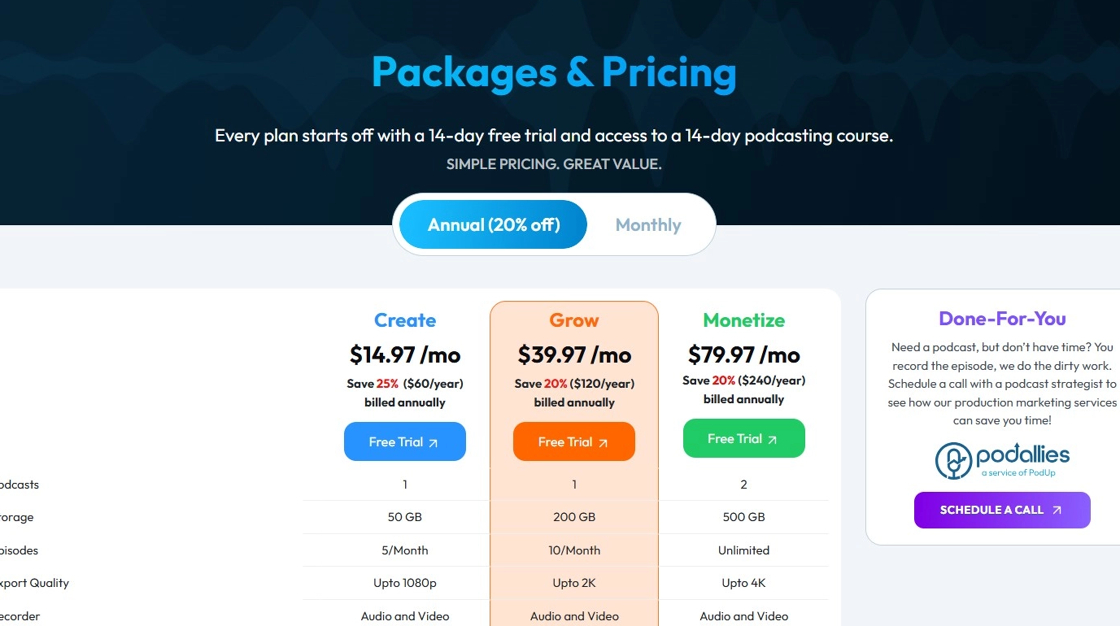Click the Unlimited episodes cell for Monetize

(x=744, y=550)
